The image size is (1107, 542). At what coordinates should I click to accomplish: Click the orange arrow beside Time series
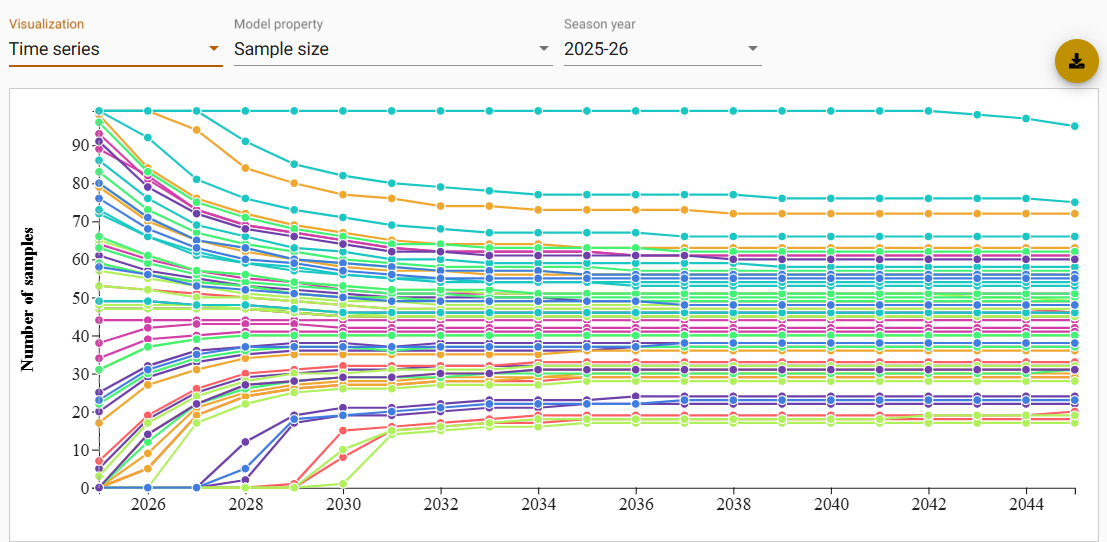[213, 48]
